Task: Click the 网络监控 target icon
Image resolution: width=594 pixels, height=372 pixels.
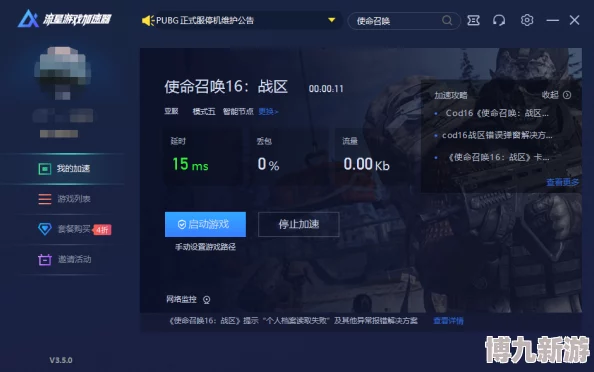Action: tap(206, 300)
